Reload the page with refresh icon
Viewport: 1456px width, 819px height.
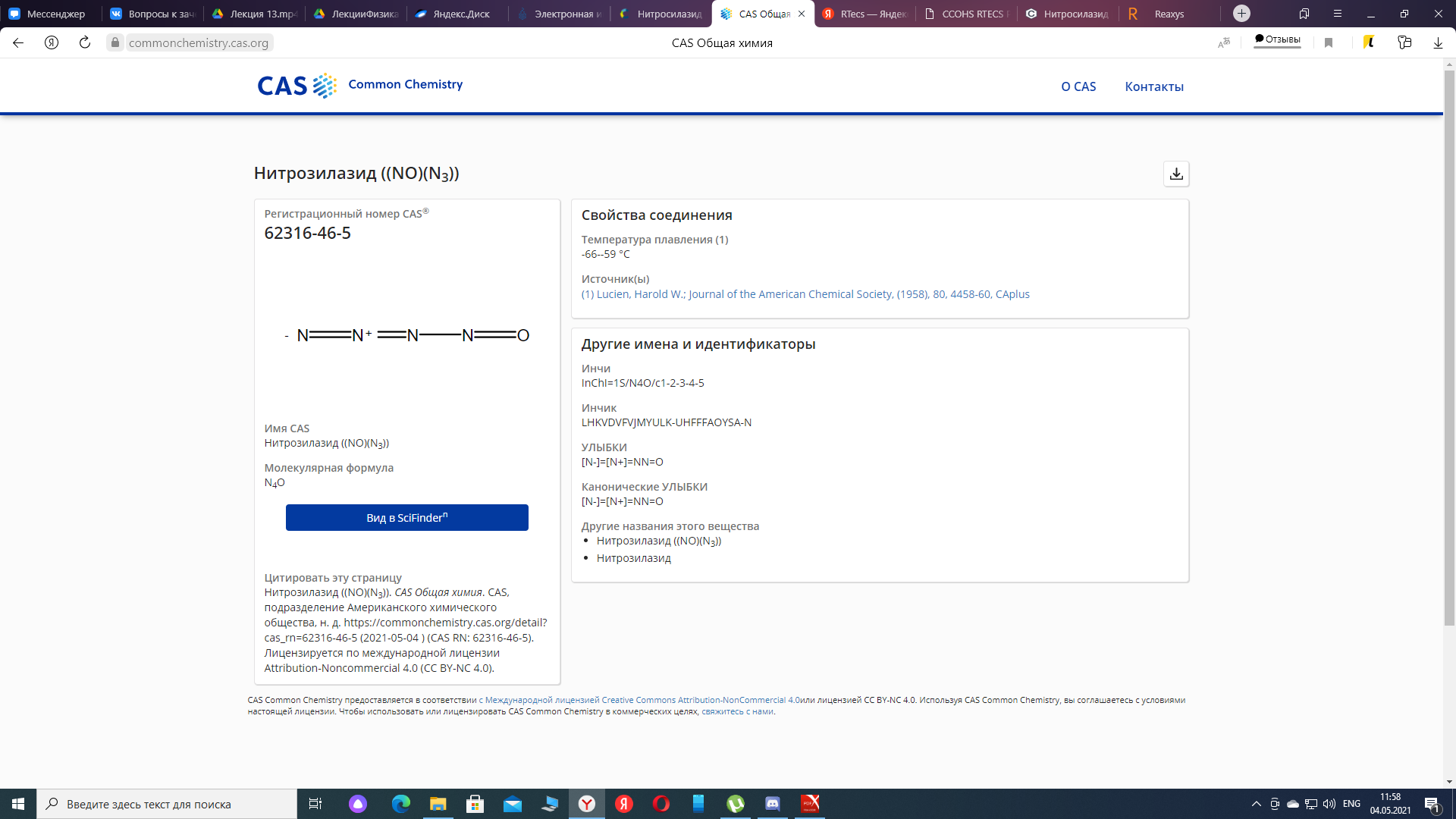pos(85,42)
